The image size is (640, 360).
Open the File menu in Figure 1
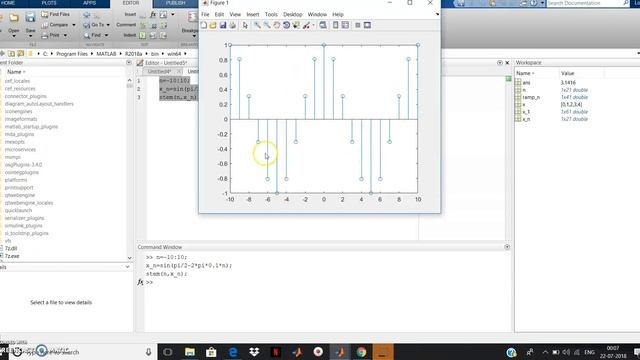pyautogui.click(x=205, y=14)
